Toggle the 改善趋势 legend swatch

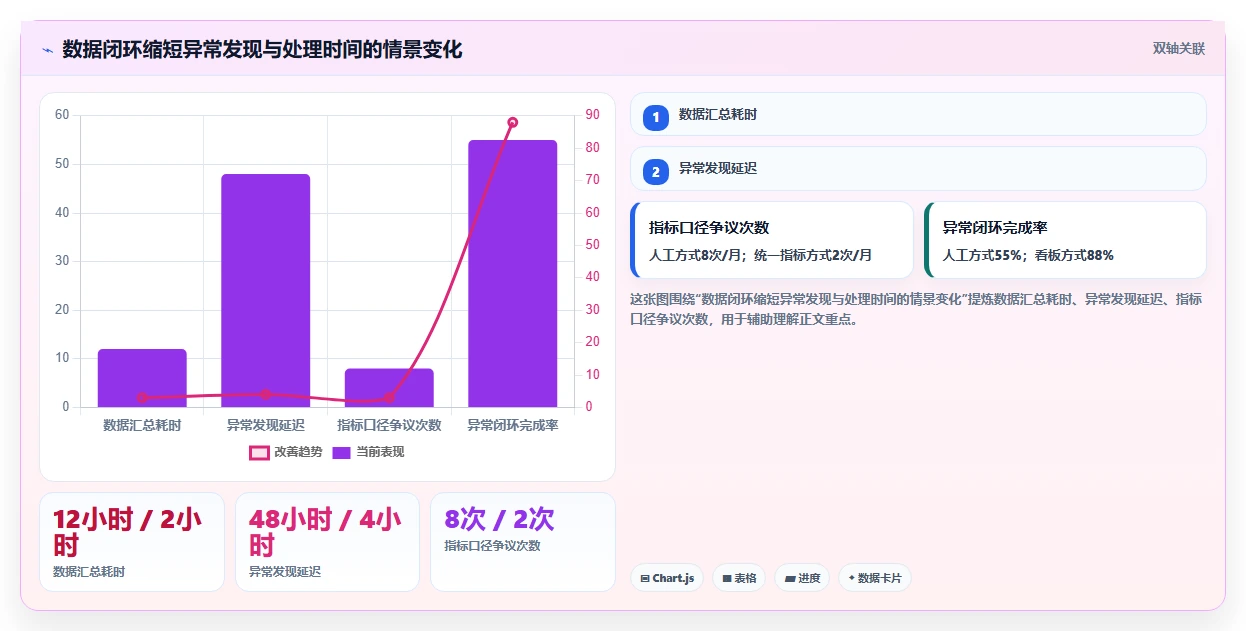pyautogui.click(x=259, y=453)
